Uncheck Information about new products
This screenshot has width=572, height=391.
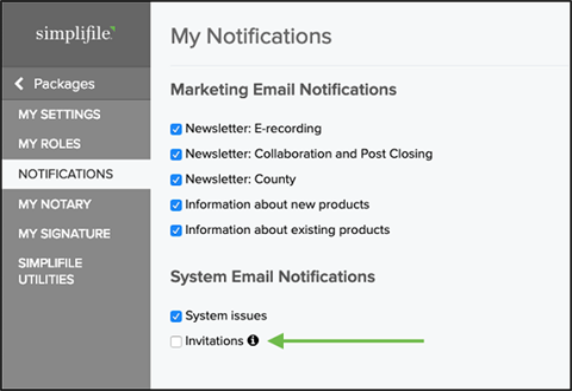click(x=176, y=205)
